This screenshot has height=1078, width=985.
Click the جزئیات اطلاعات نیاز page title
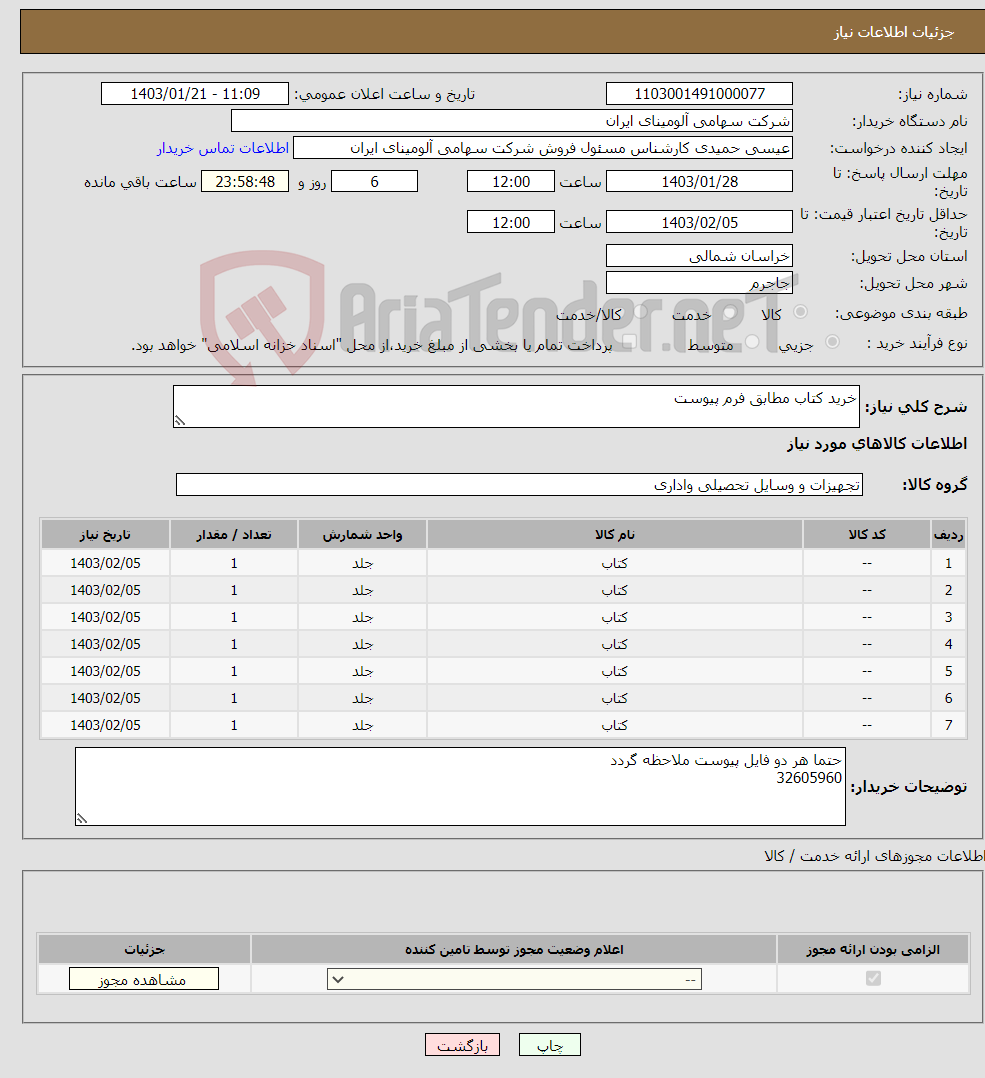click(x=894, y=32)
